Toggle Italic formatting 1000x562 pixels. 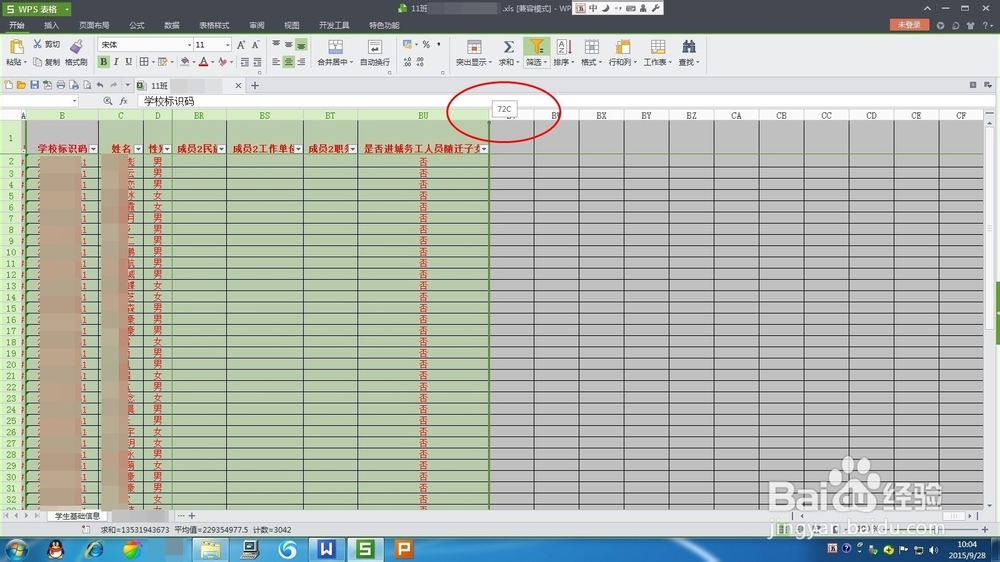click(x=115, y=62)
